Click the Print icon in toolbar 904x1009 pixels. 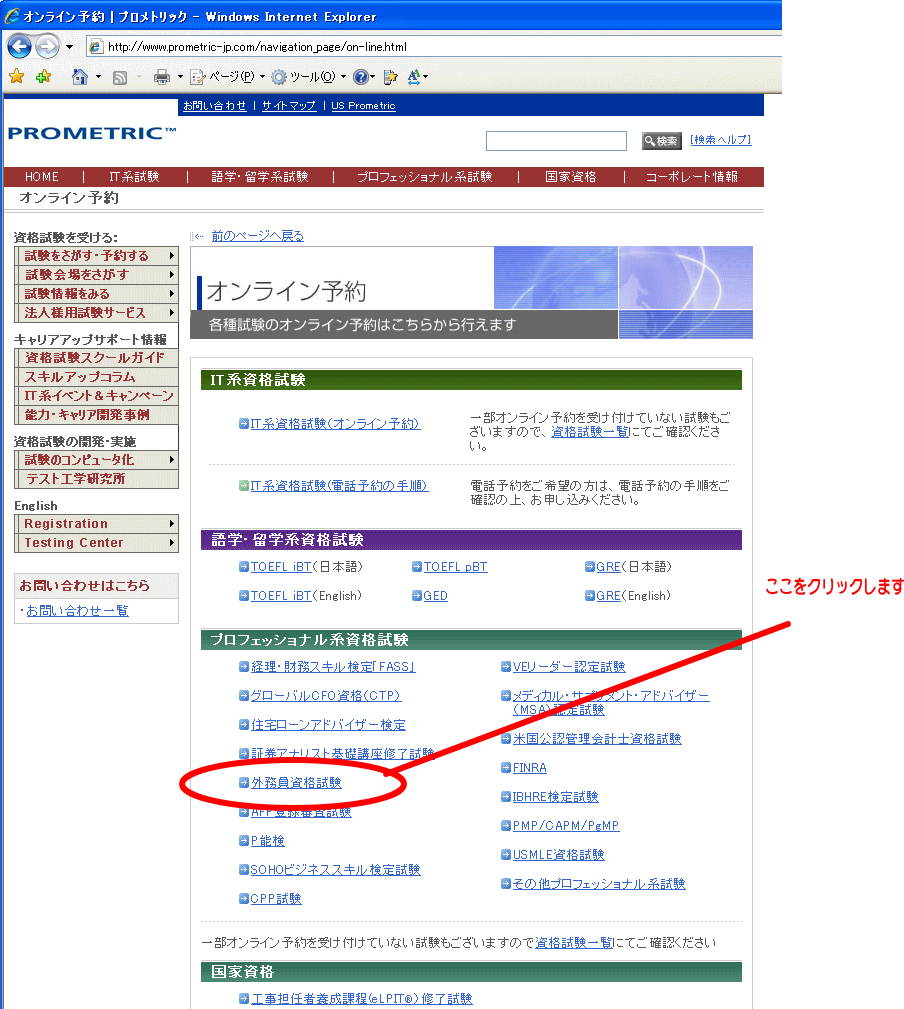pyautogui.click(x=161, y=77)
